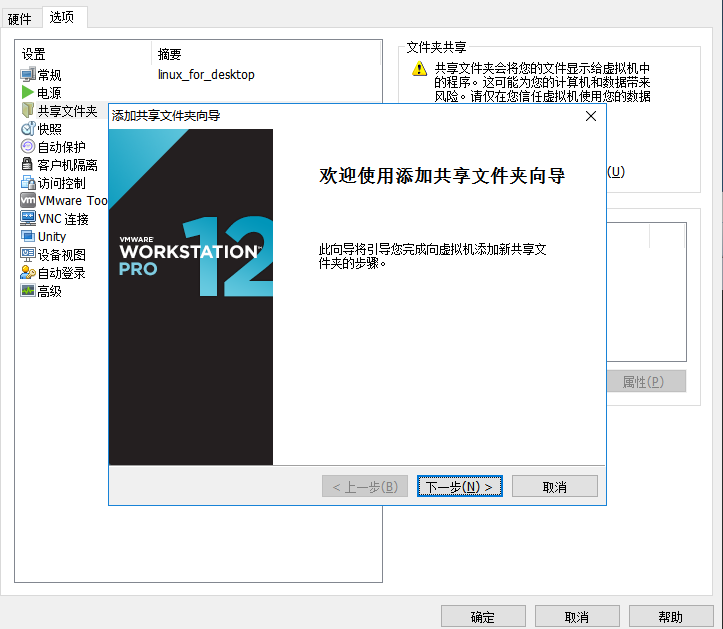Viewport: 723px width, 629px height.
Task: Click linux_for_desktop summary value
Action: [x=206, y=75]
